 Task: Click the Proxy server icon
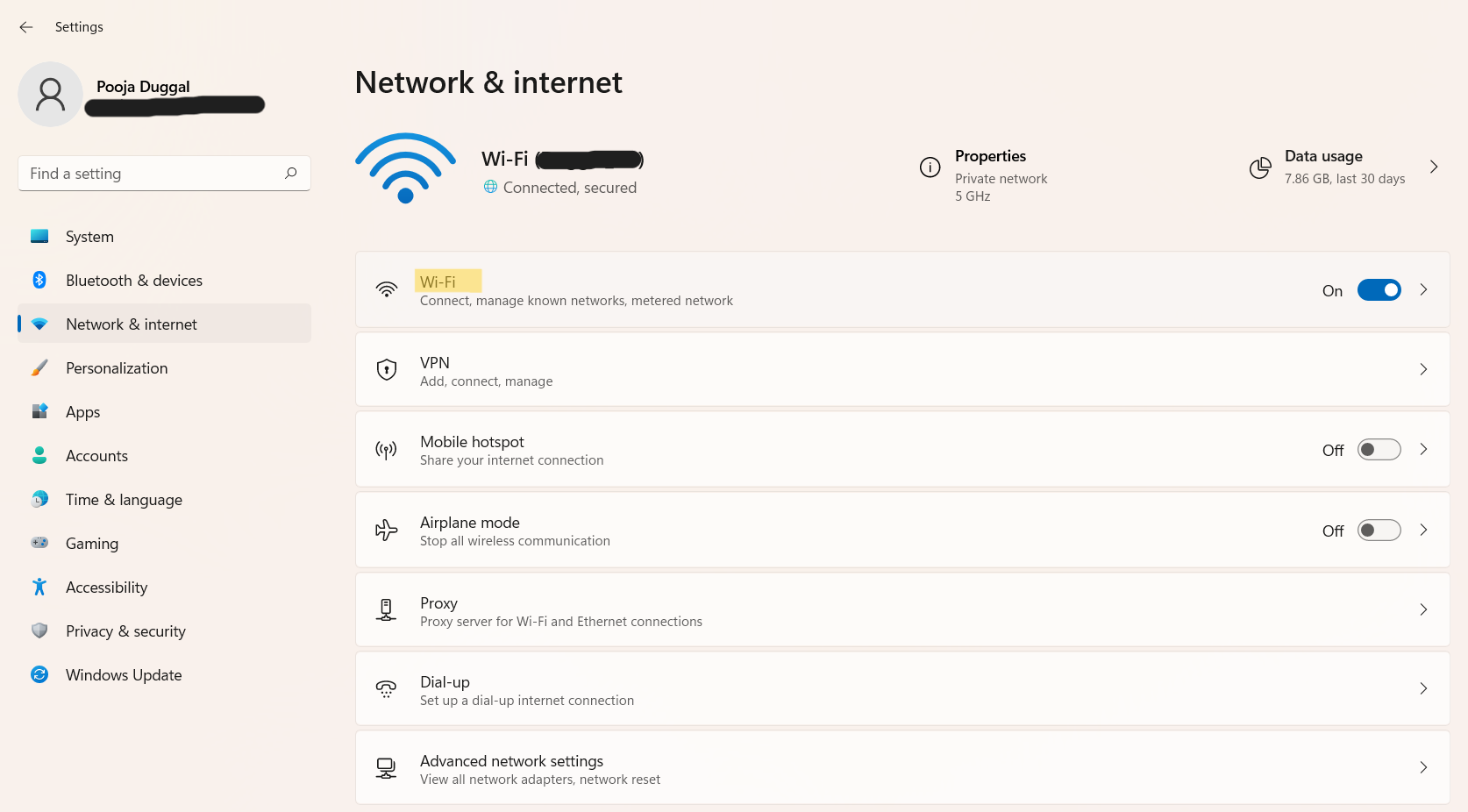386,609
